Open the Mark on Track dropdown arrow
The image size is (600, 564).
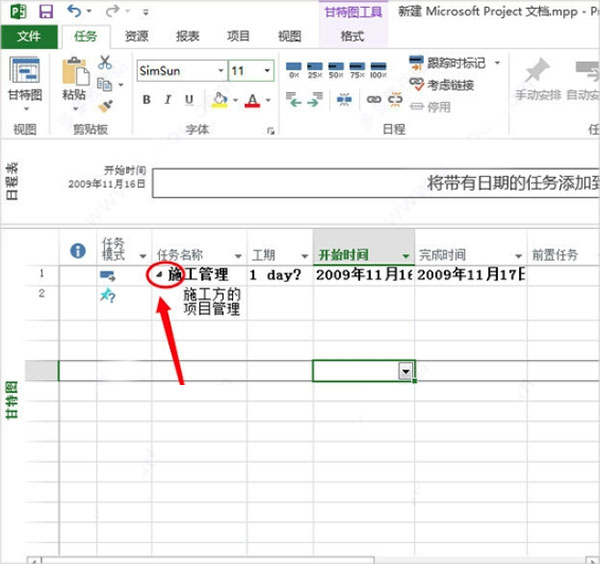point(497,62)
